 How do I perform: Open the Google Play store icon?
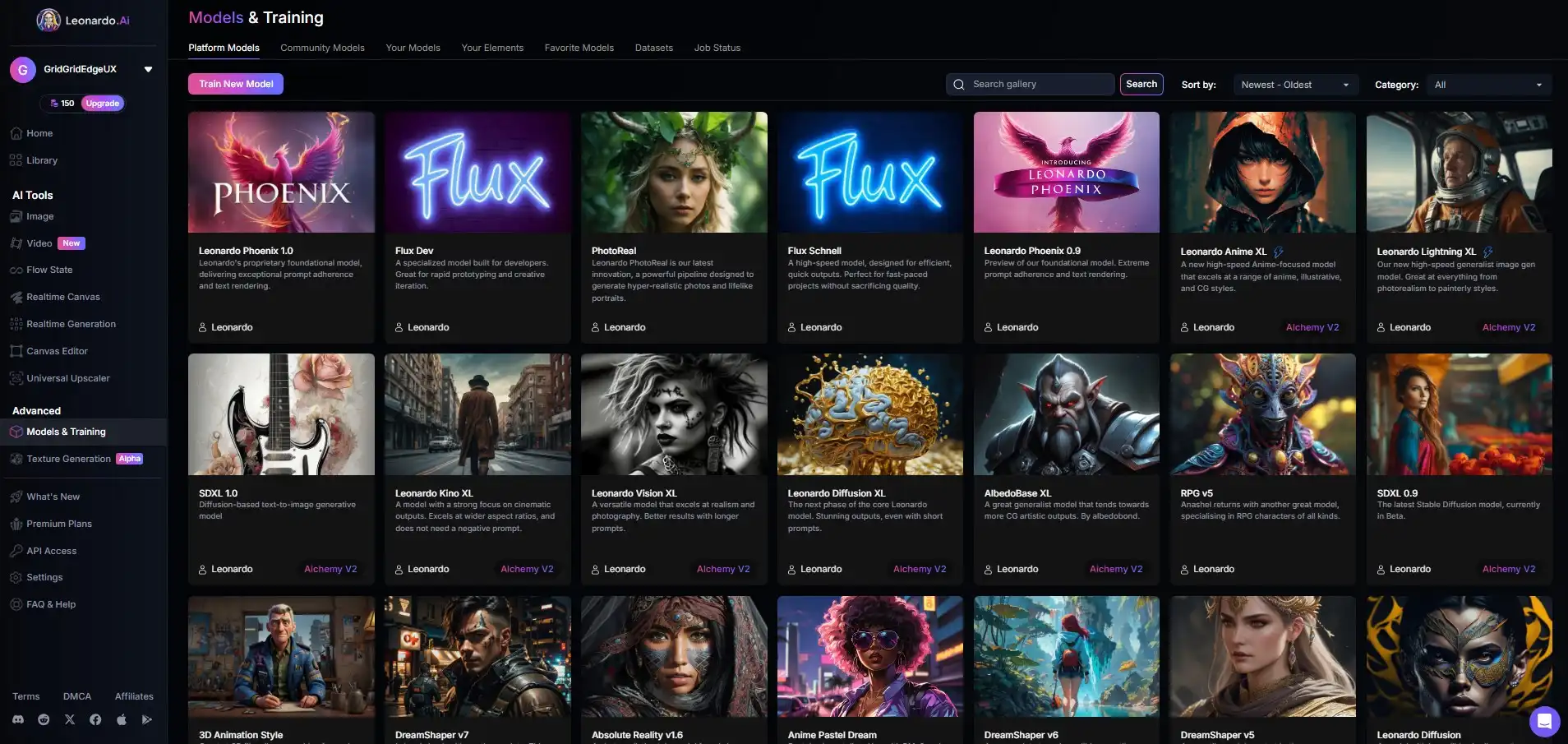(147, 719)
